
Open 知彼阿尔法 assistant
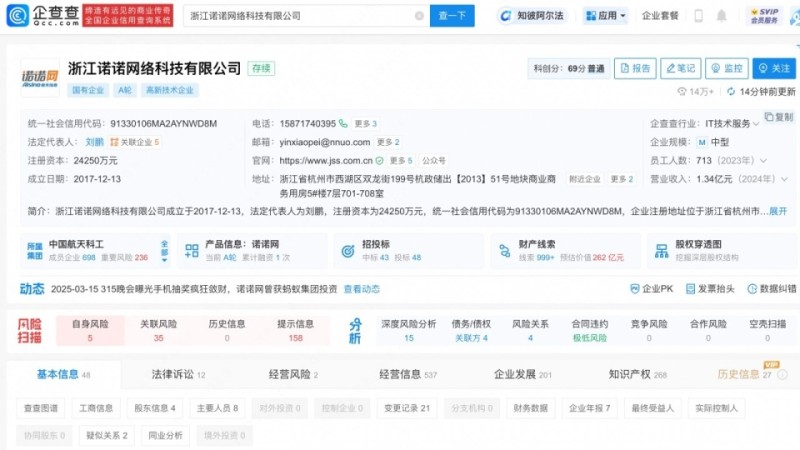pos(532,16)
